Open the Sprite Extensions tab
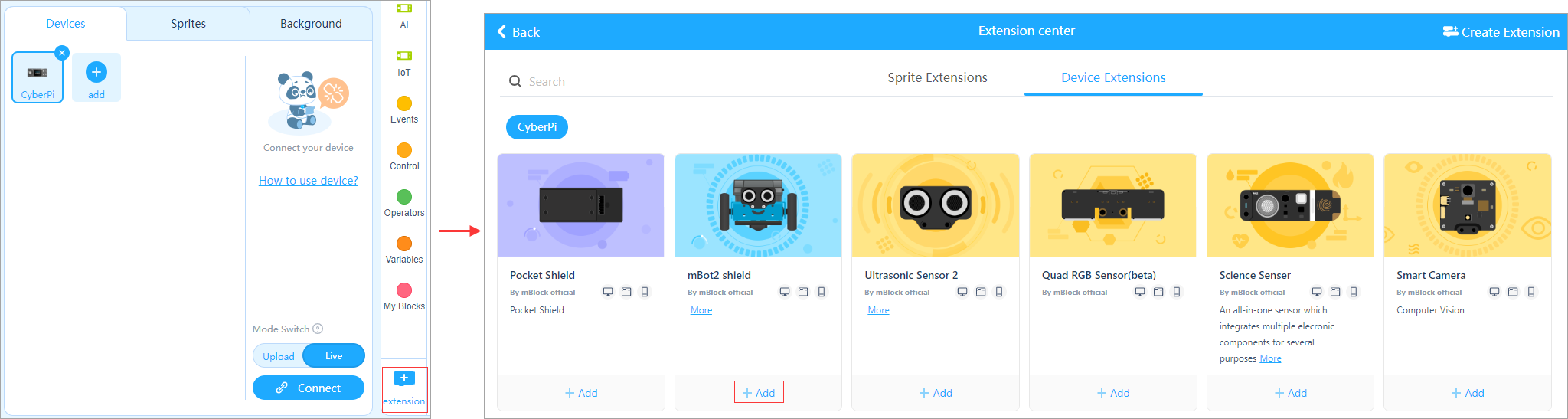This screenshot has height=419, width=1568. pos(937,77)
